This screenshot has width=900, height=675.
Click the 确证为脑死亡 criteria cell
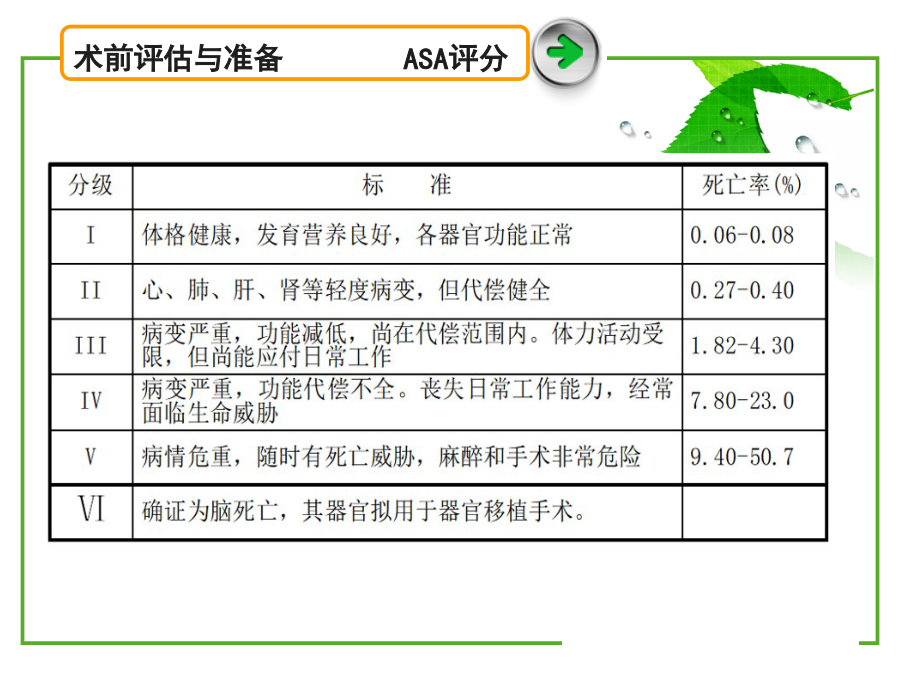(x=407, y=511)
